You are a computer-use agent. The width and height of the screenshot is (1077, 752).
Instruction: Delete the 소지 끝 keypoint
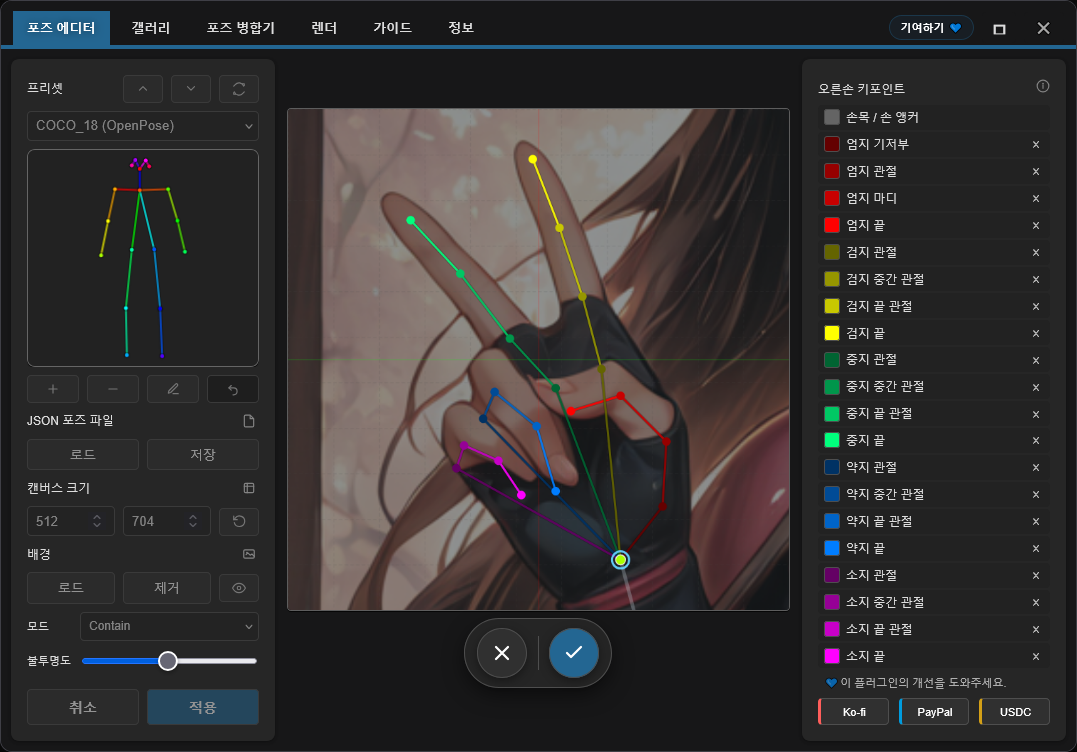click(x=1036, y=657)
